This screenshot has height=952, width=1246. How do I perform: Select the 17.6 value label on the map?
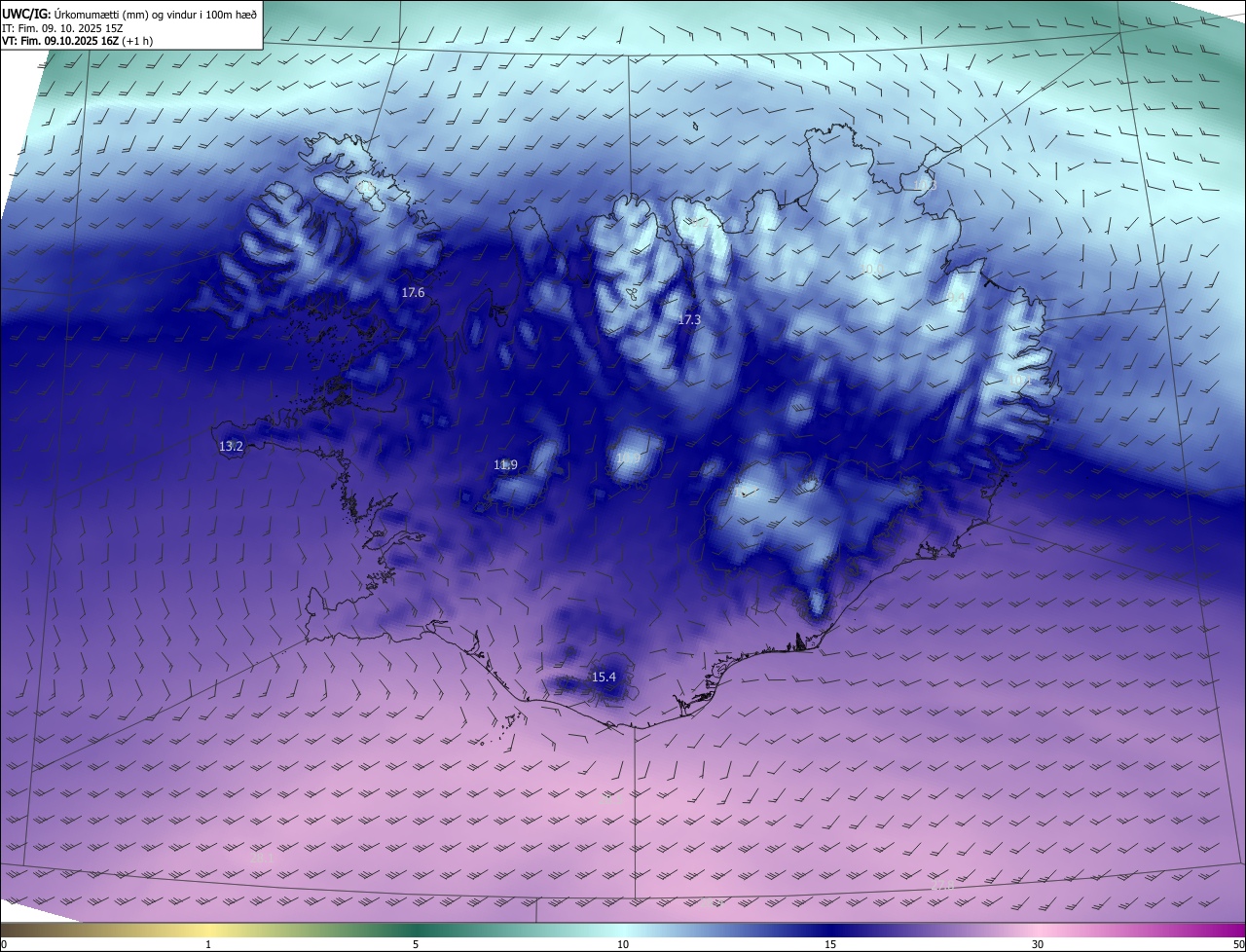pos(413,292)
